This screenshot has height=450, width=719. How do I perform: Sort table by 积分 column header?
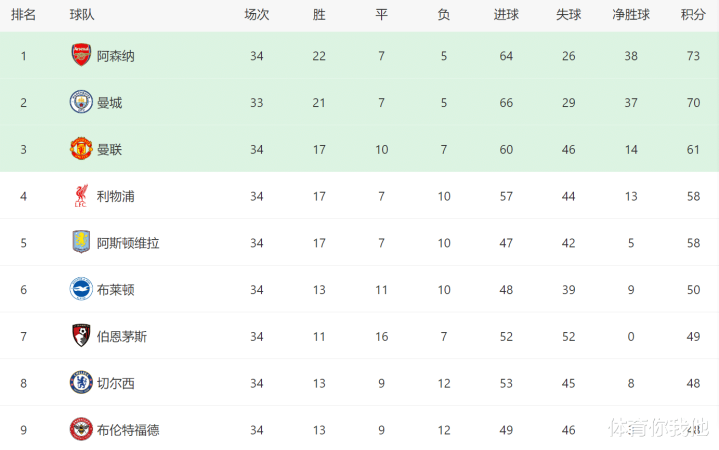pos(692,15)
